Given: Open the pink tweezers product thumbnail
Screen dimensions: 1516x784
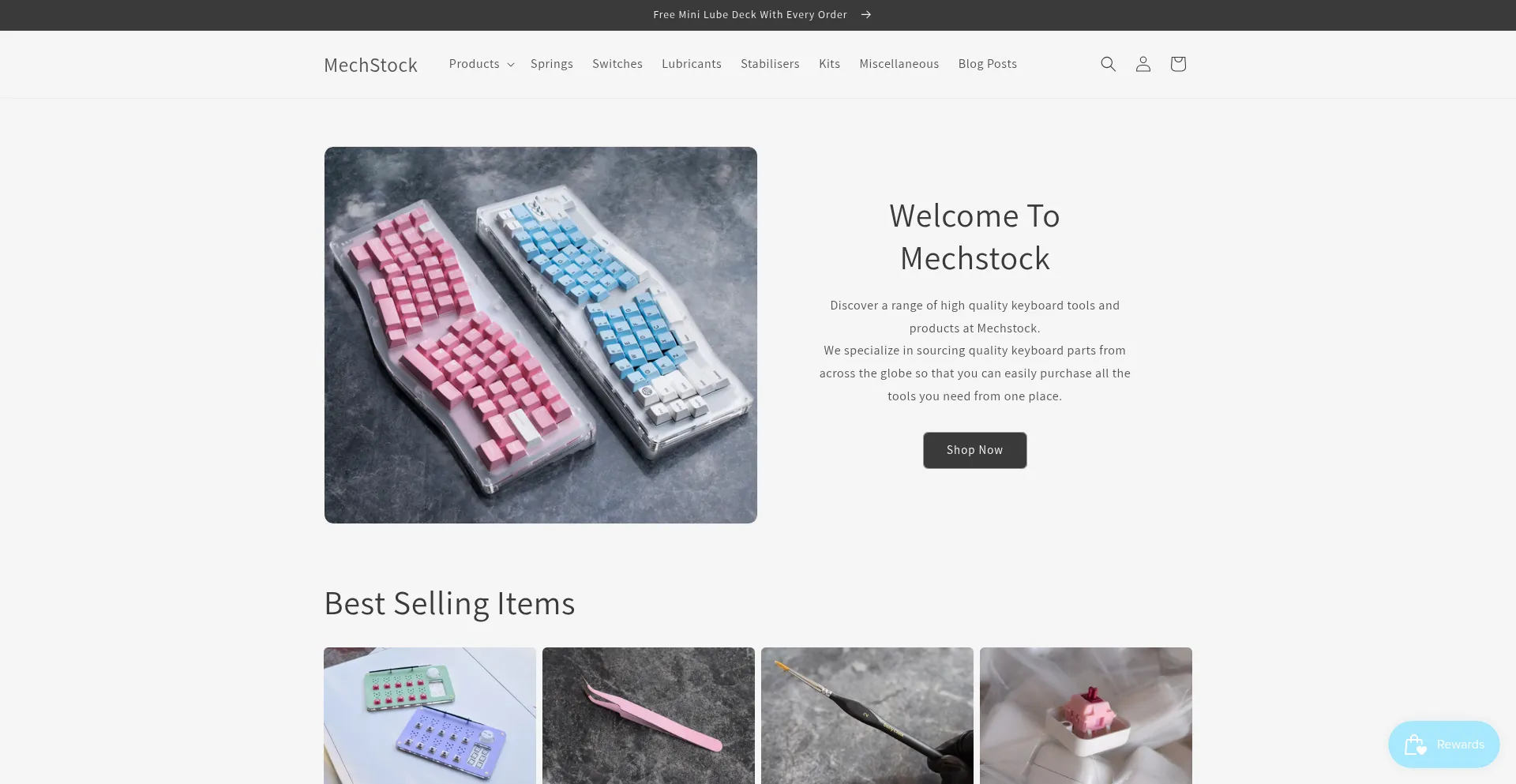Looking at the screenshot, I should (x=648, y=716).
